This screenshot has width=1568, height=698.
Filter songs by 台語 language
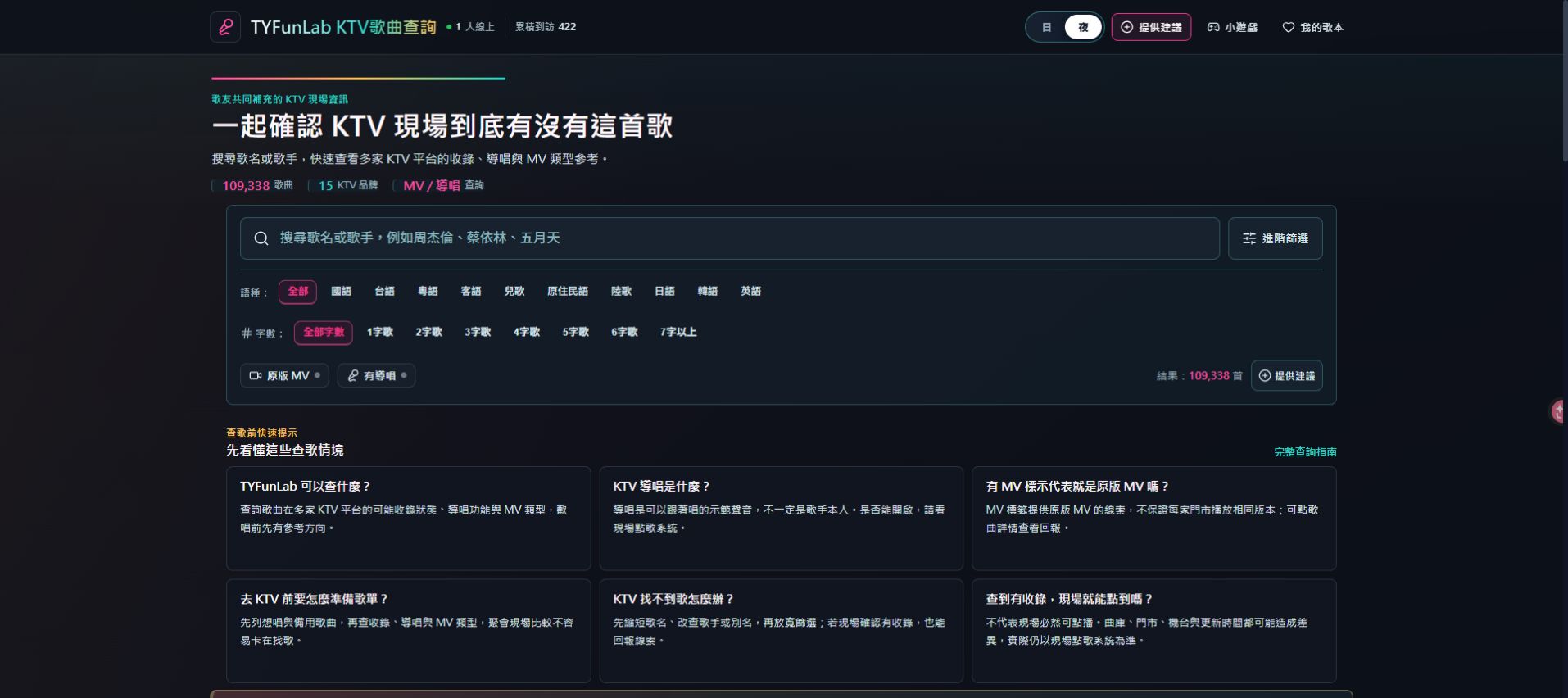point(384,292)
